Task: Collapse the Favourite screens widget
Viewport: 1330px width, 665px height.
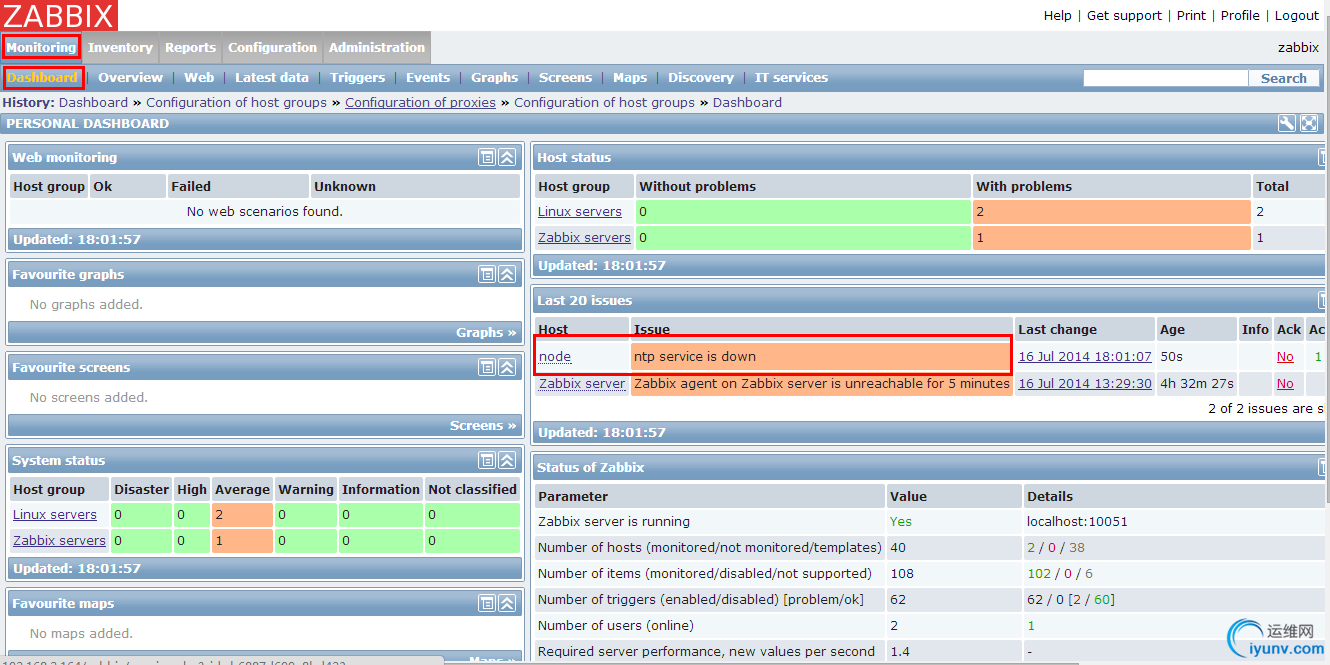Action: pyautogui.click(x=507, y=367)
